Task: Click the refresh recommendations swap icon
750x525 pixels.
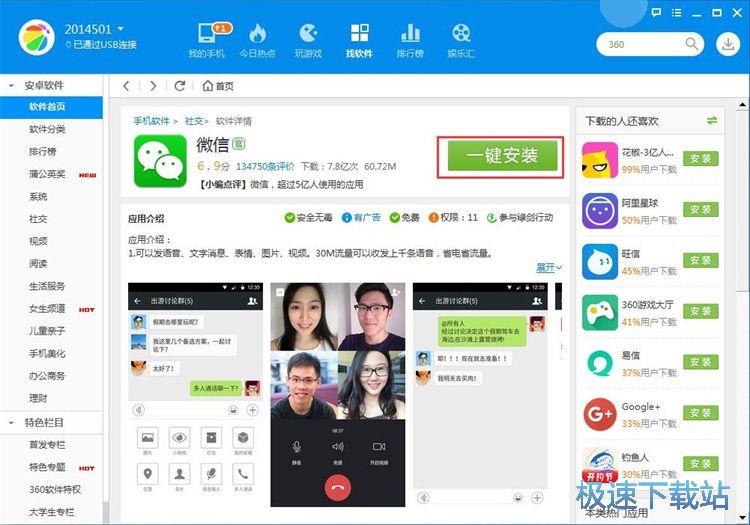Action: pyautogui.click(x=712, y=120)
